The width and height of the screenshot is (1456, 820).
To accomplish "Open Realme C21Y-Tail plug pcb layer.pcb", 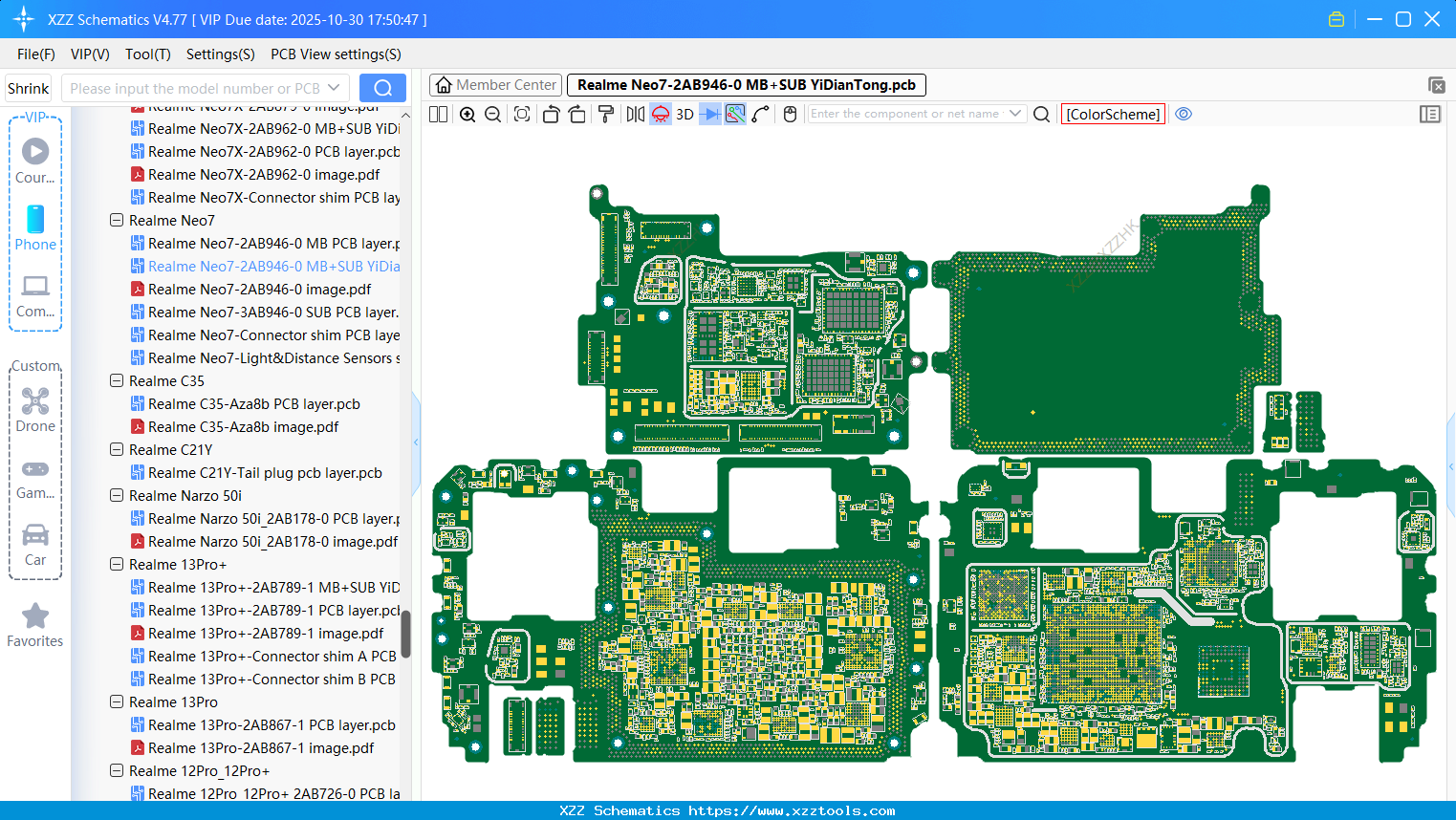I will pos(256,472).
